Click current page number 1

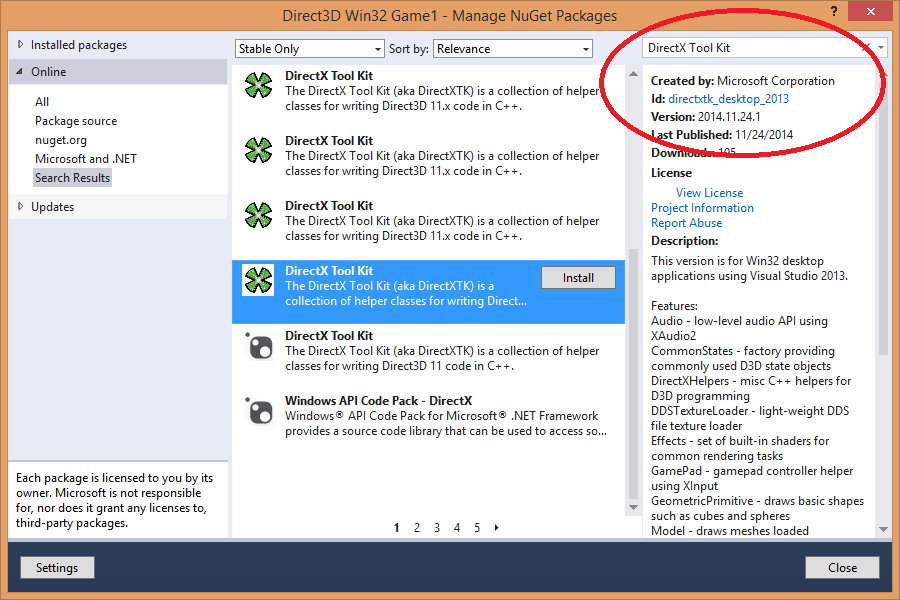coord(396,528)
